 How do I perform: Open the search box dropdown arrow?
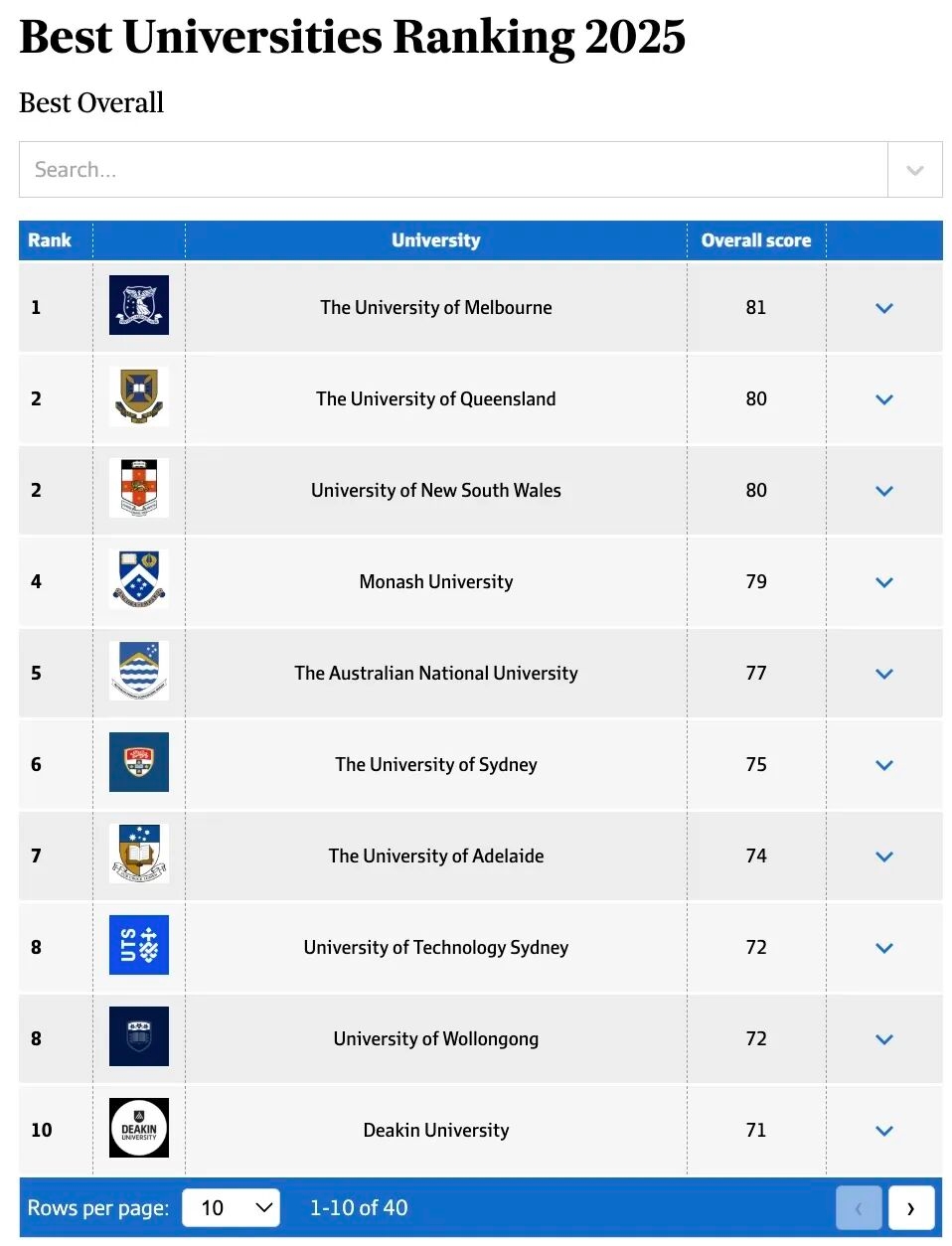click(x=915, y=170)
